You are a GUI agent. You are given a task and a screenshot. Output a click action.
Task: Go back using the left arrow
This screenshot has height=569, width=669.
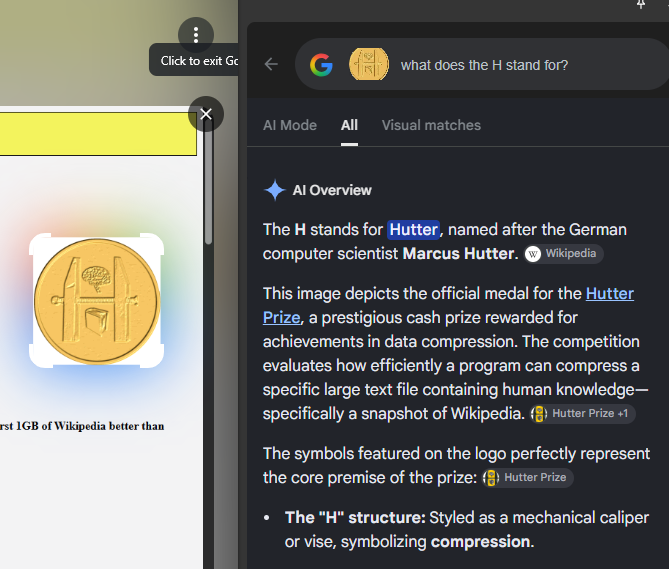point(271,64)
